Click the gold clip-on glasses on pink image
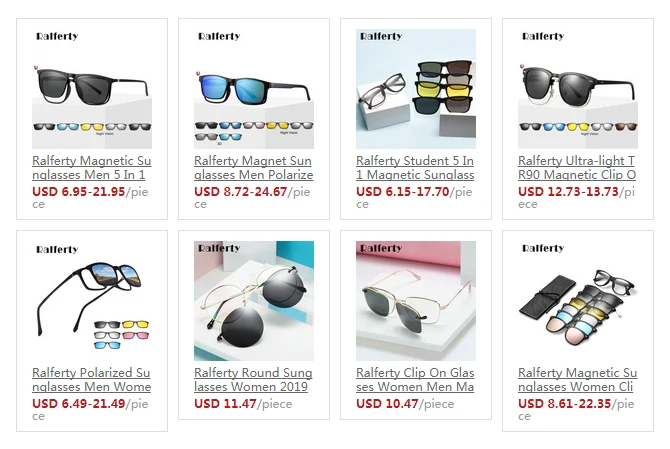The height and width of the screenshot is (449, 670). (x=416, y=301)
